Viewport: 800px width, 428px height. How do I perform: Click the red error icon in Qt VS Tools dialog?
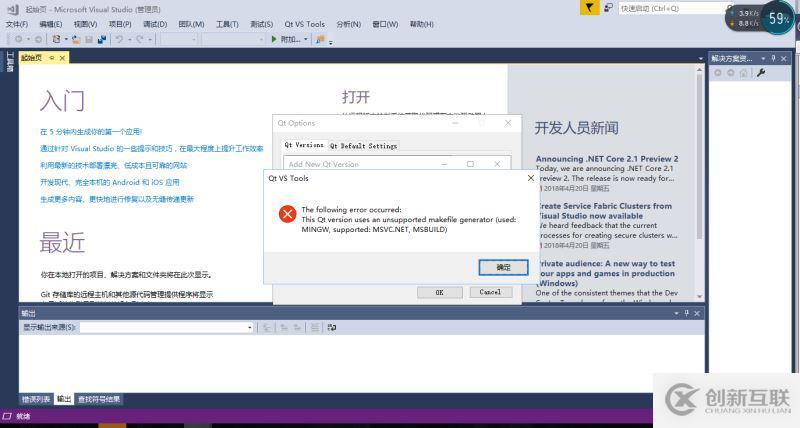(287, 214)
